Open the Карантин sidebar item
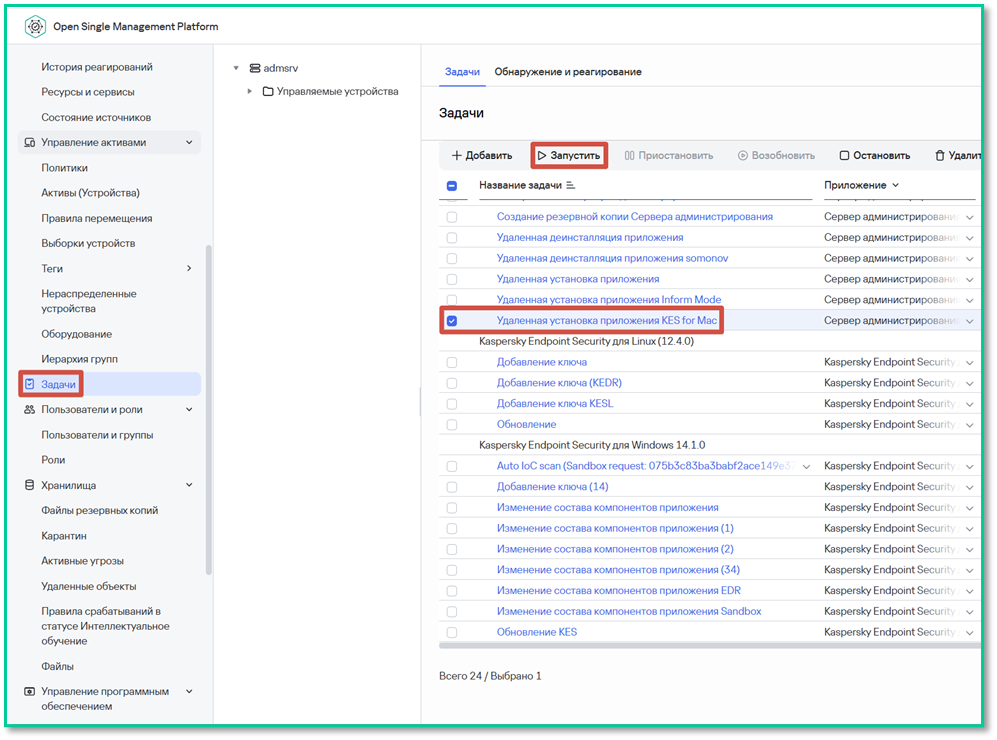The height and width of the screenshot is (740, 997). 64,536
